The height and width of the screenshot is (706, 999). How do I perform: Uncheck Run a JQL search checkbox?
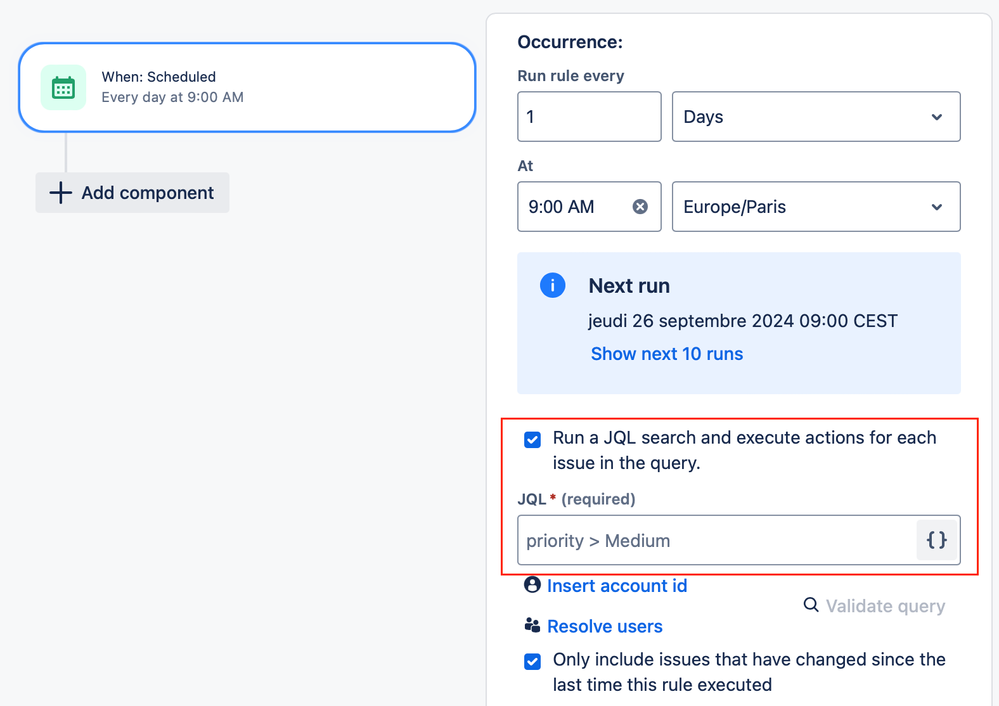533,439
